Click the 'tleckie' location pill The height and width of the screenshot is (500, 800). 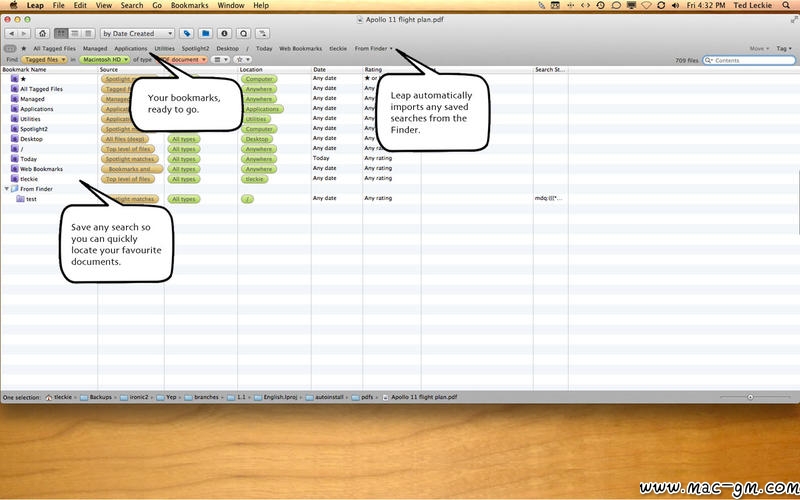(255, 179)
